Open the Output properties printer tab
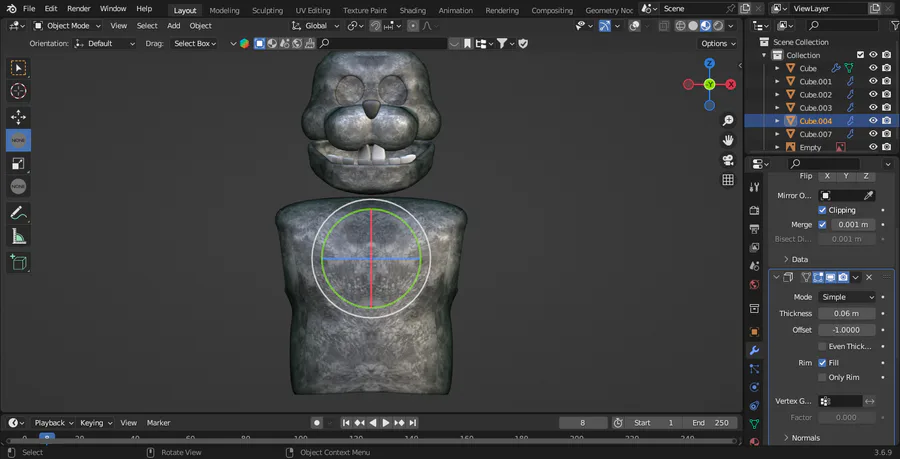 pos(754,229)
